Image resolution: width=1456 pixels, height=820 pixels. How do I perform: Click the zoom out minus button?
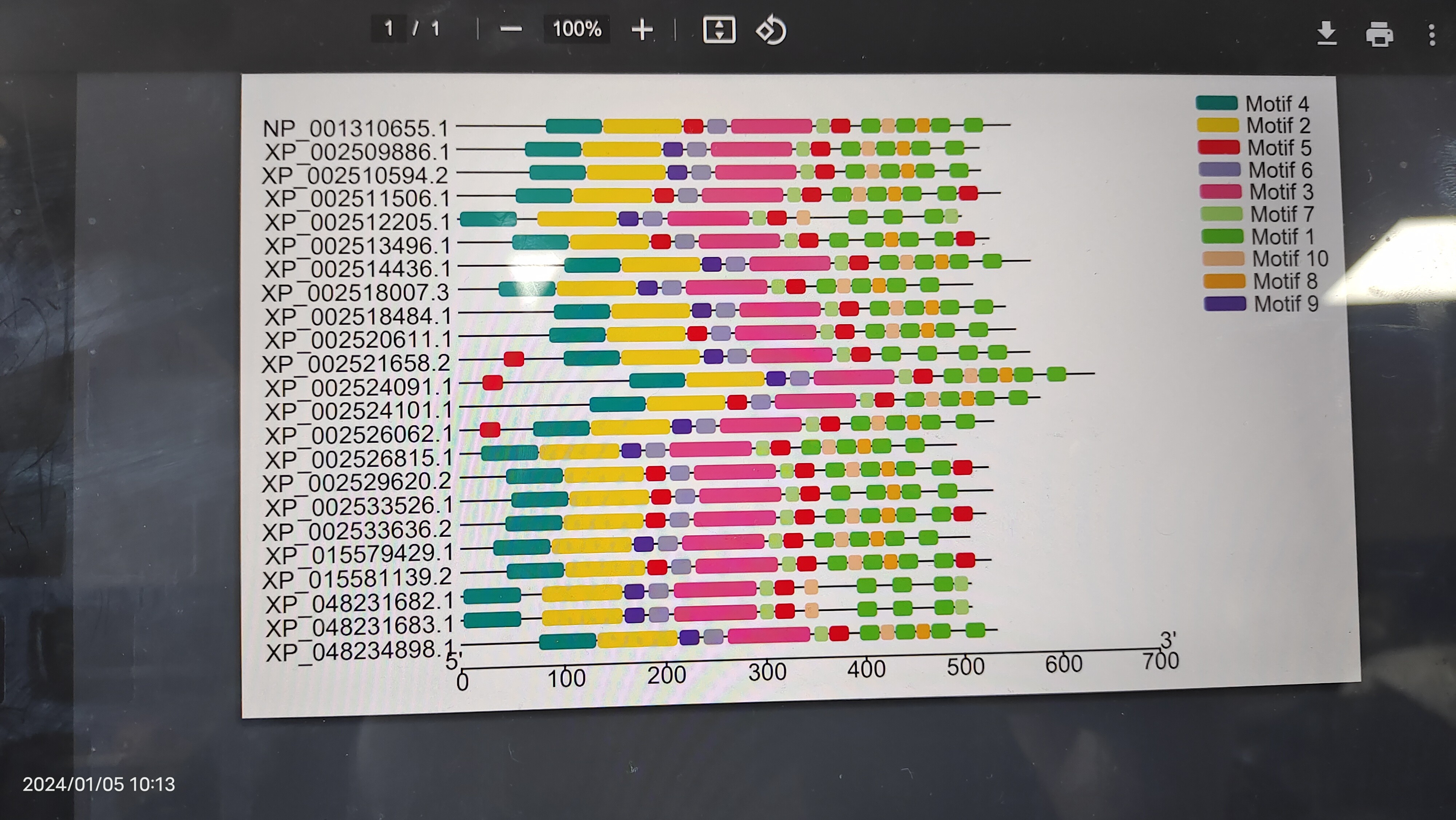point(511,29)
